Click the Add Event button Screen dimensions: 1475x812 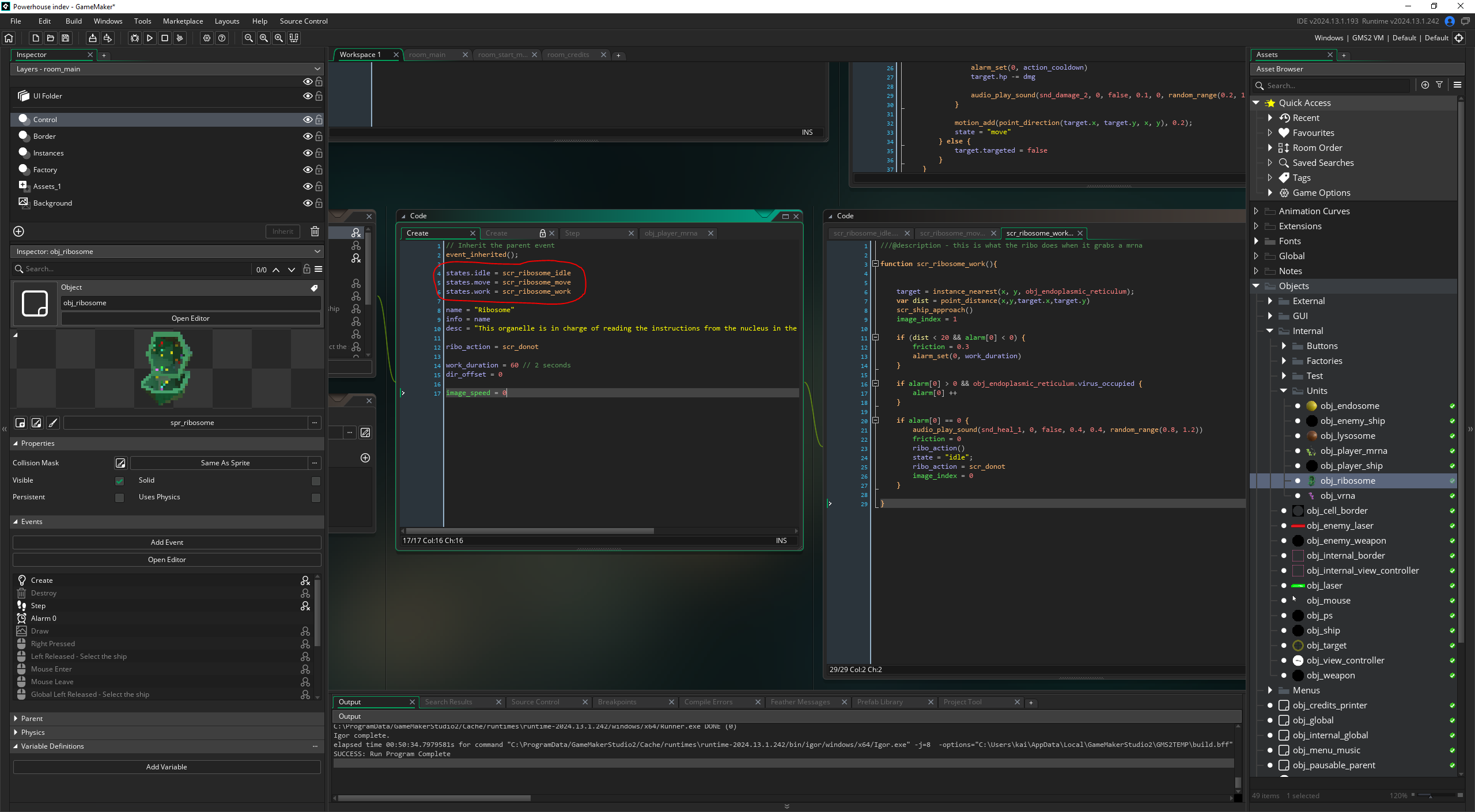click(x=167, y=542)
